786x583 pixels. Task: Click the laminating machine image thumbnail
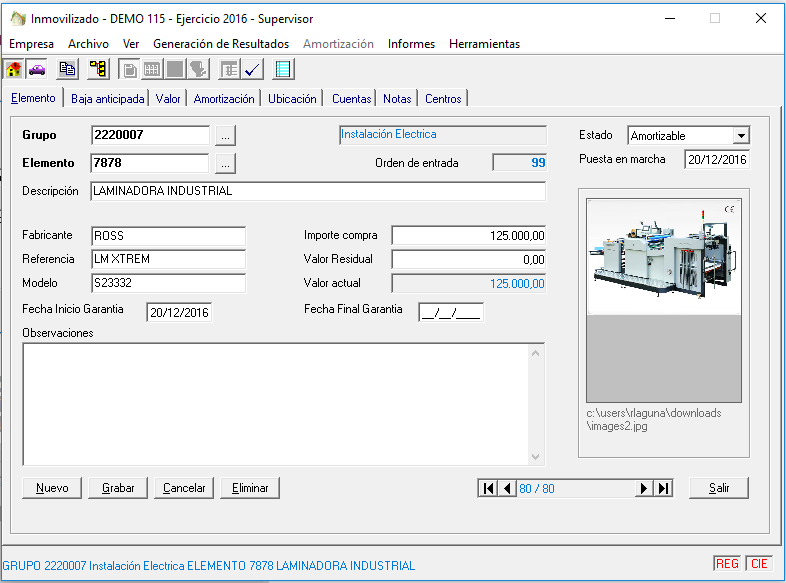pyautogui.click(x=664, y=256)
